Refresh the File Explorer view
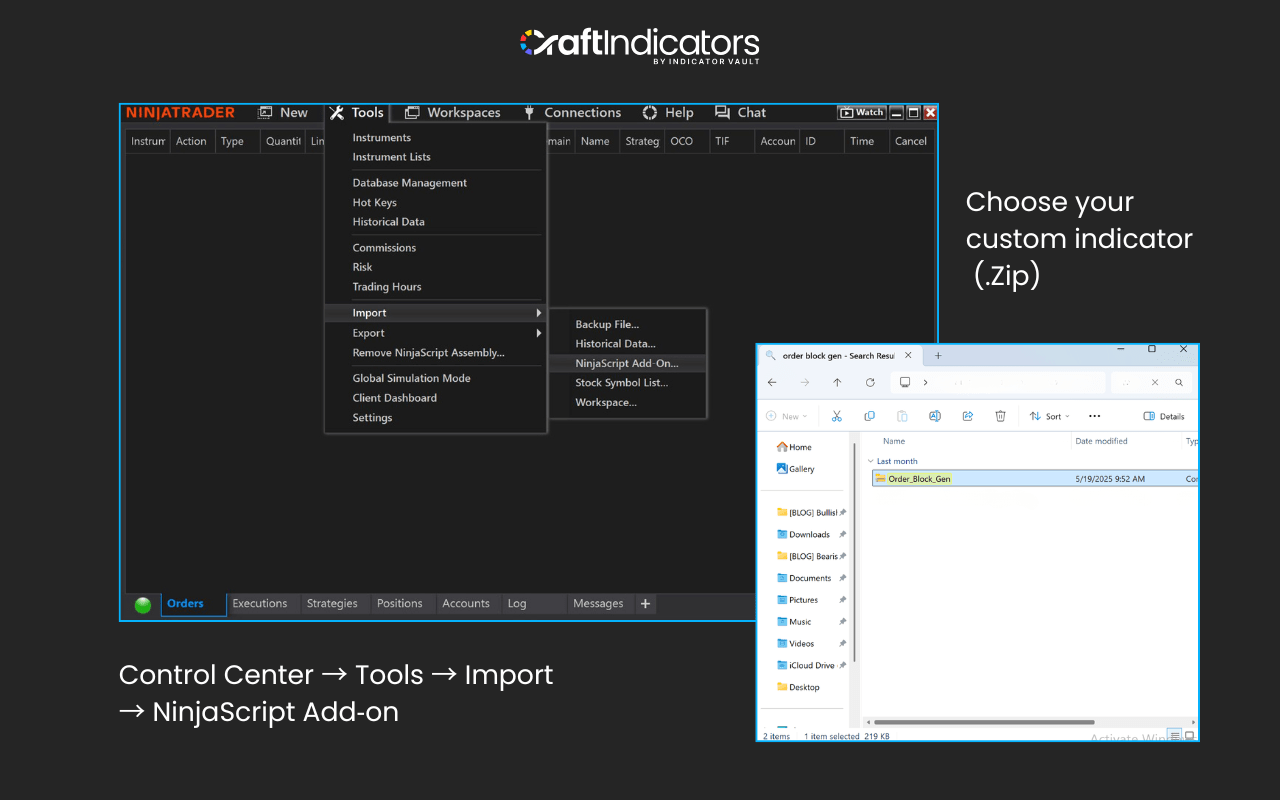Image resolution: width=1280 pixels, height=800 pixels. [870, 383]
